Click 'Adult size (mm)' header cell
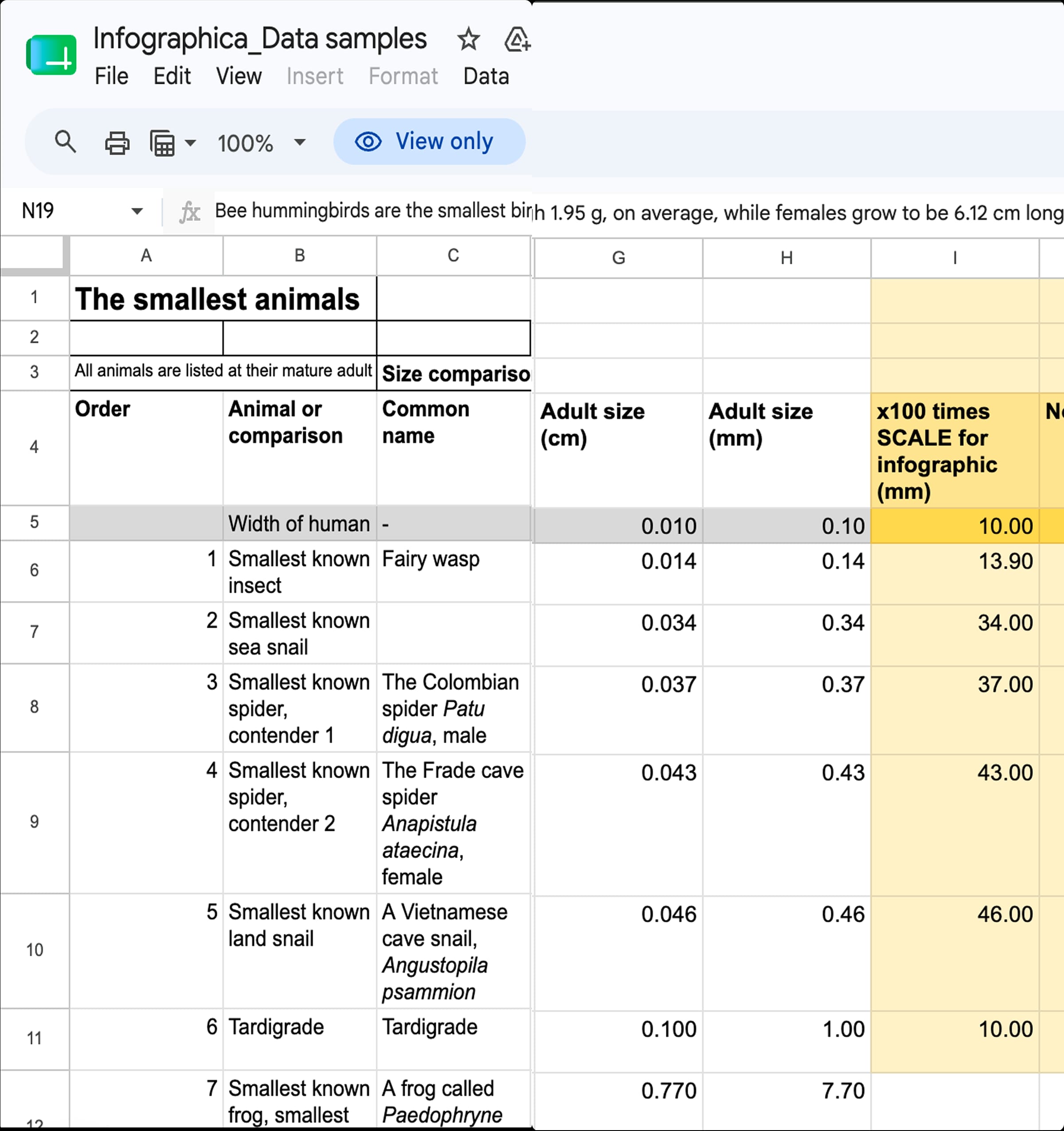The image size is (1064, 1131). pos(787,450)
